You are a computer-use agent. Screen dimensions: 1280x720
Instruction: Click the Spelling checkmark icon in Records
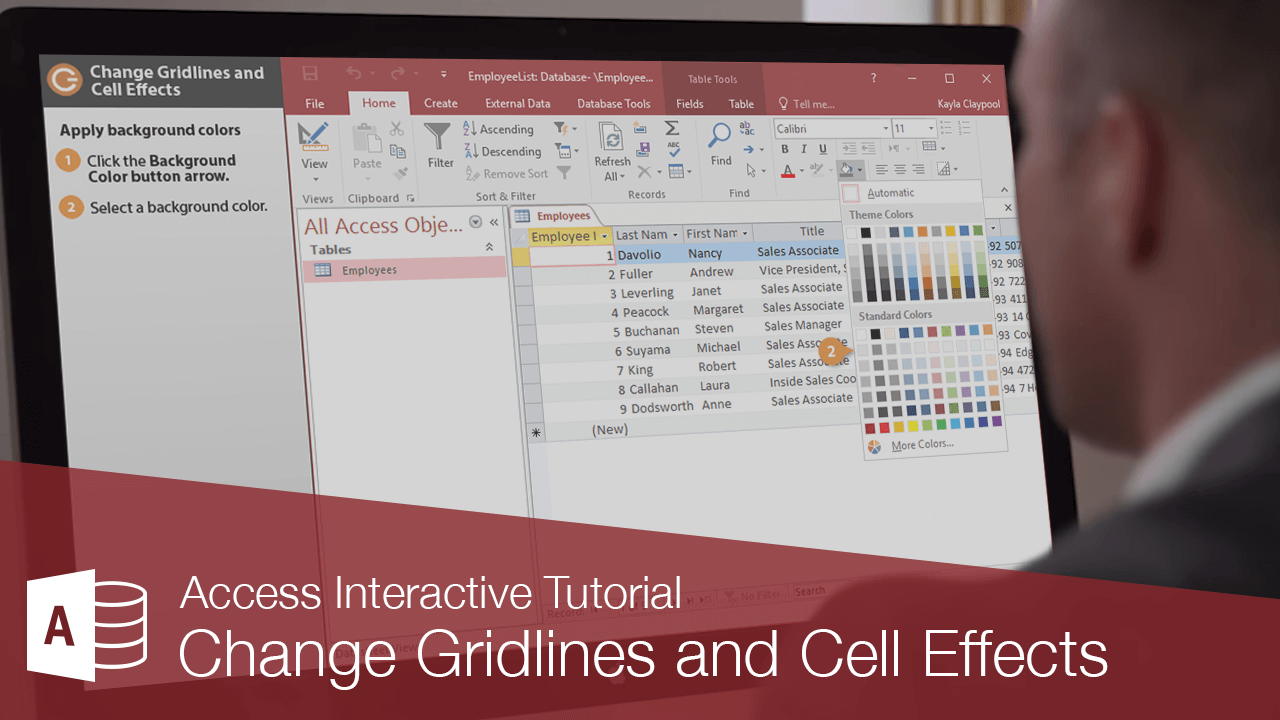(674, 148)
